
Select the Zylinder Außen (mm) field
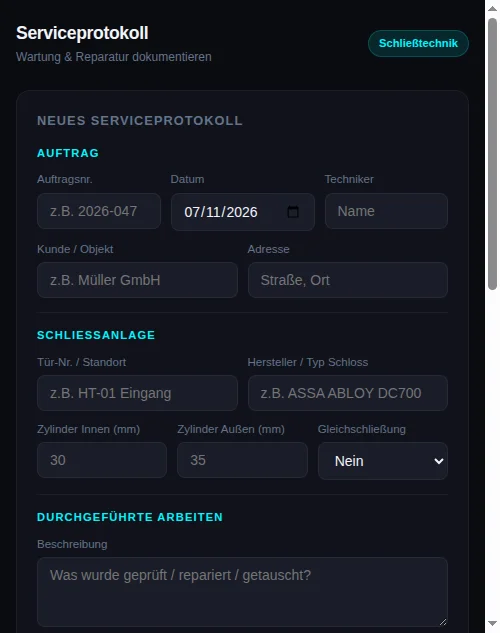pyautogui.click(x=242, y=460)
